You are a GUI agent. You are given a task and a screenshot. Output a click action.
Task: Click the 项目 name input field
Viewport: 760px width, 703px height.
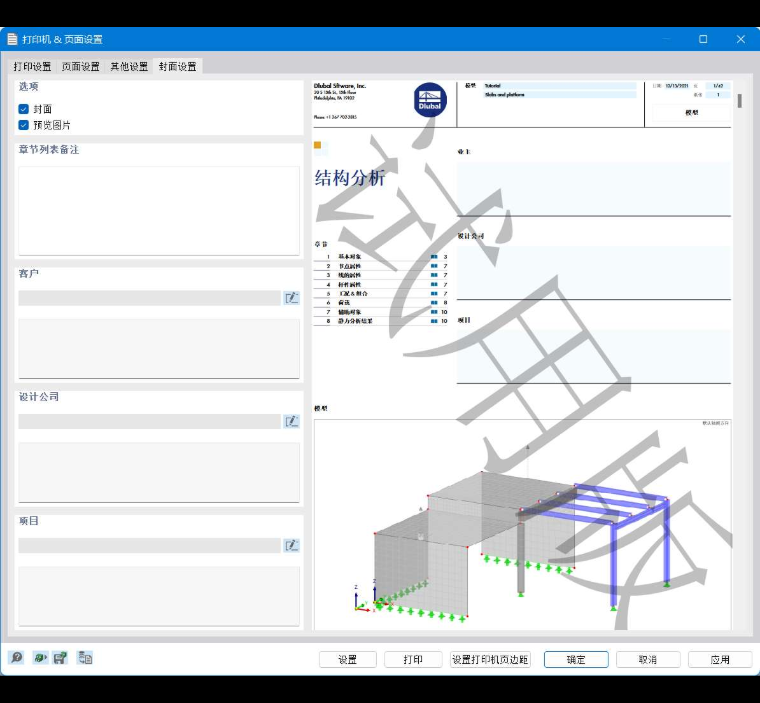coord(149,545)
